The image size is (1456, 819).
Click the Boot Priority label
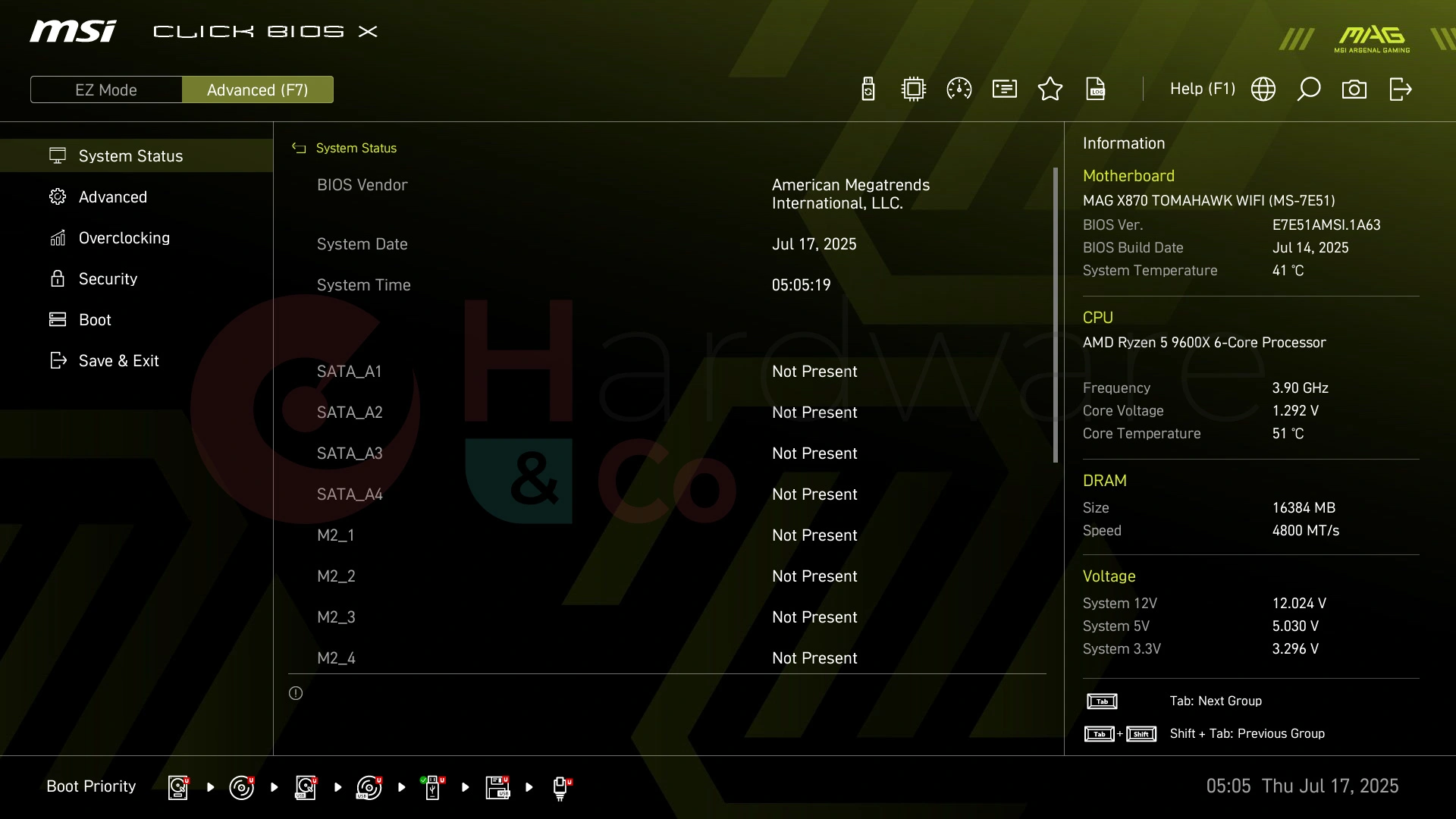(x=91, y=786)
